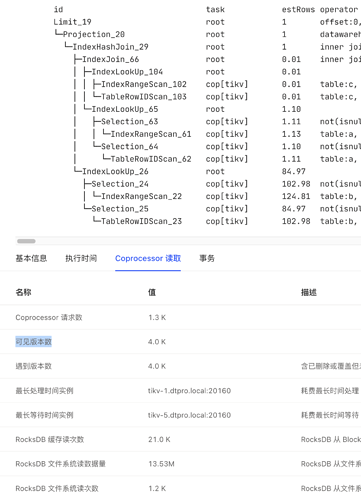Click the 名称 column header

click(23, 292)
